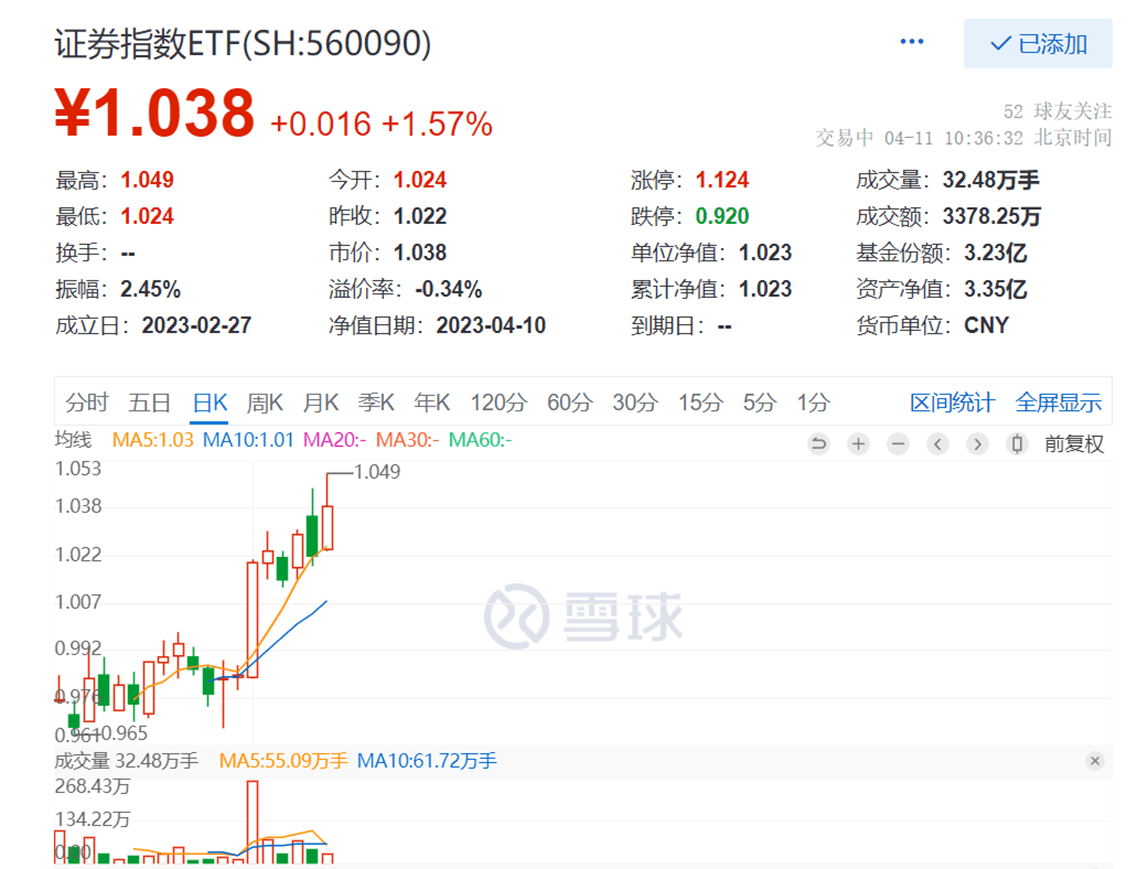Zoom in on the chart with the plus icon
The width and height of the screenshot is (1148, 869).
click(858, 443)
